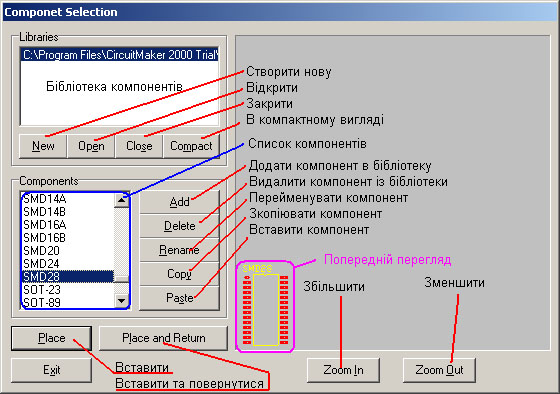Click the Delete component button
The height and width of the screenshot is (394, 560).
click(x=179, y=226)
